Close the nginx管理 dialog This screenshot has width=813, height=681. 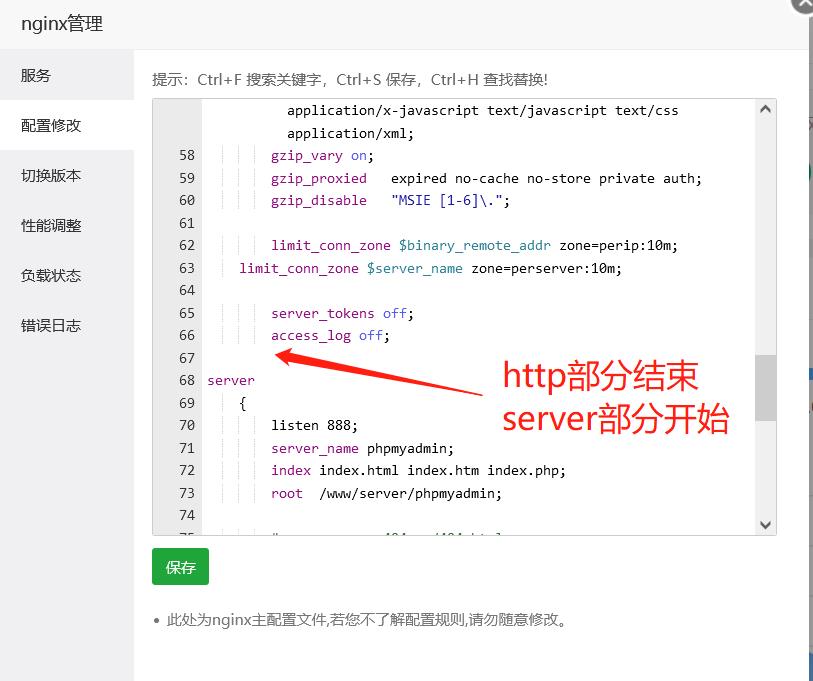[803, 5]
